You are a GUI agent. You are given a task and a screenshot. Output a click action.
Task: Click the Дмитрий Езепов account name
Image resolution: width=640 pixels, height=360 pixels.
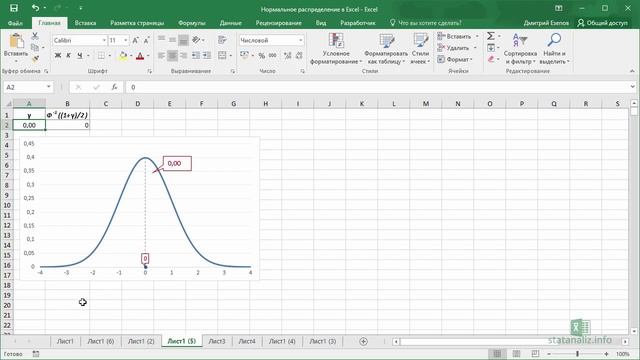click(546, 23)
